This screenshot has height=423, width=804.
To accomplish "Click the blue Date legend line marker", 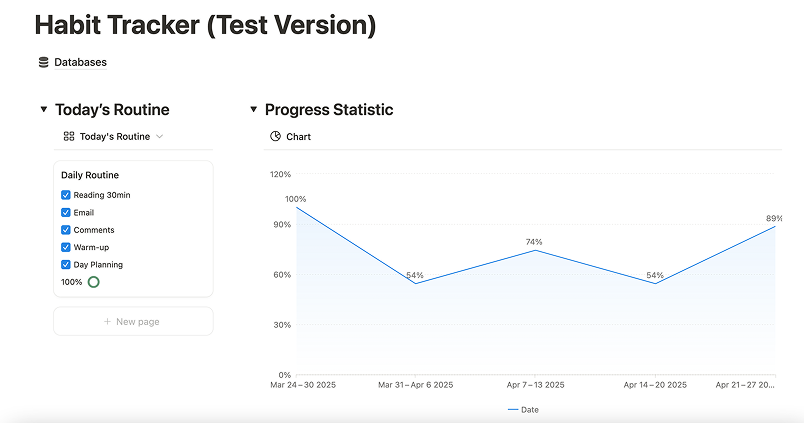I will pos(513,410).
